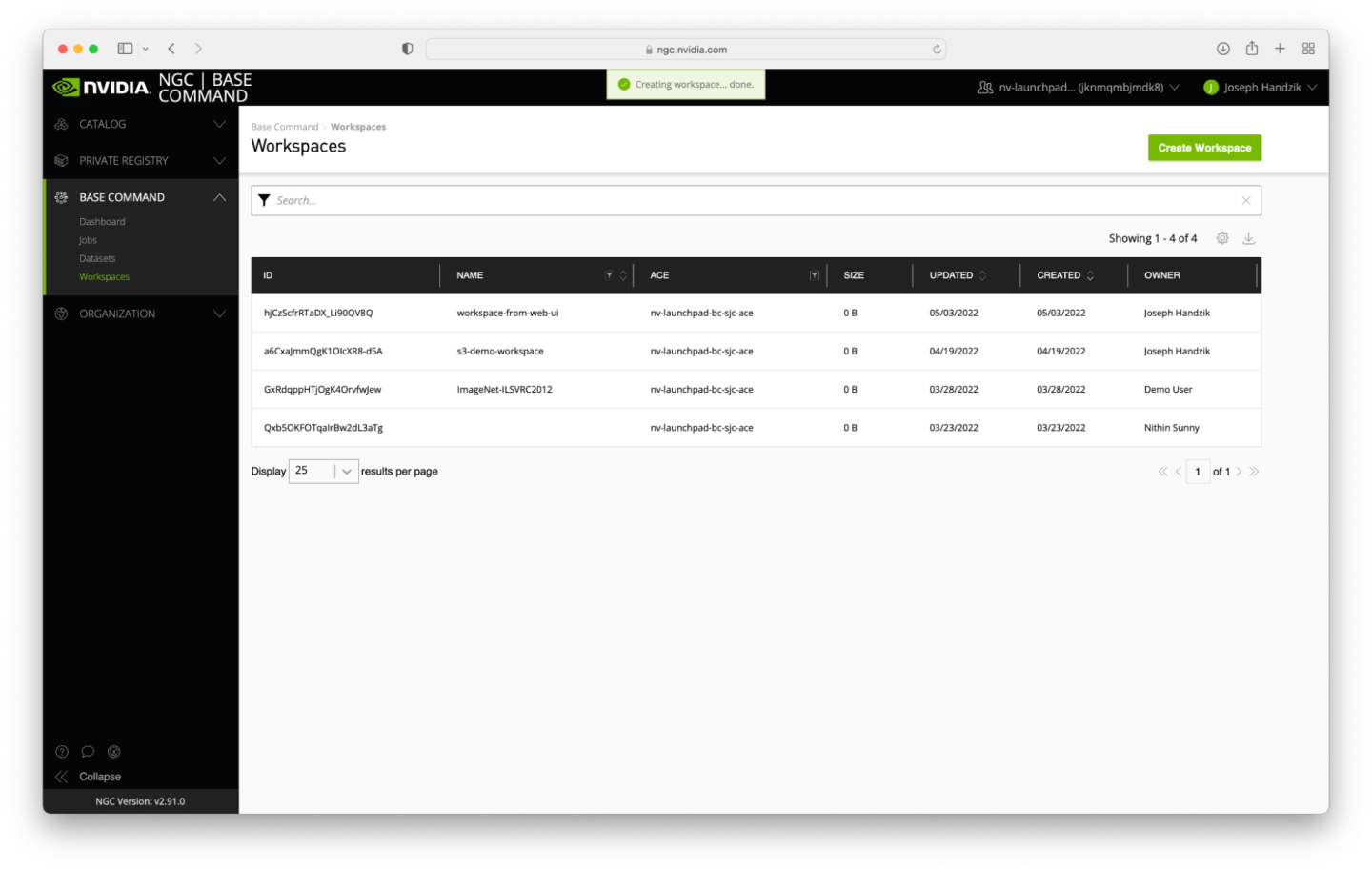Open Datasets in Base Command menu
The width and height of the screenshot is (1372, 870).
click(97, 258)
